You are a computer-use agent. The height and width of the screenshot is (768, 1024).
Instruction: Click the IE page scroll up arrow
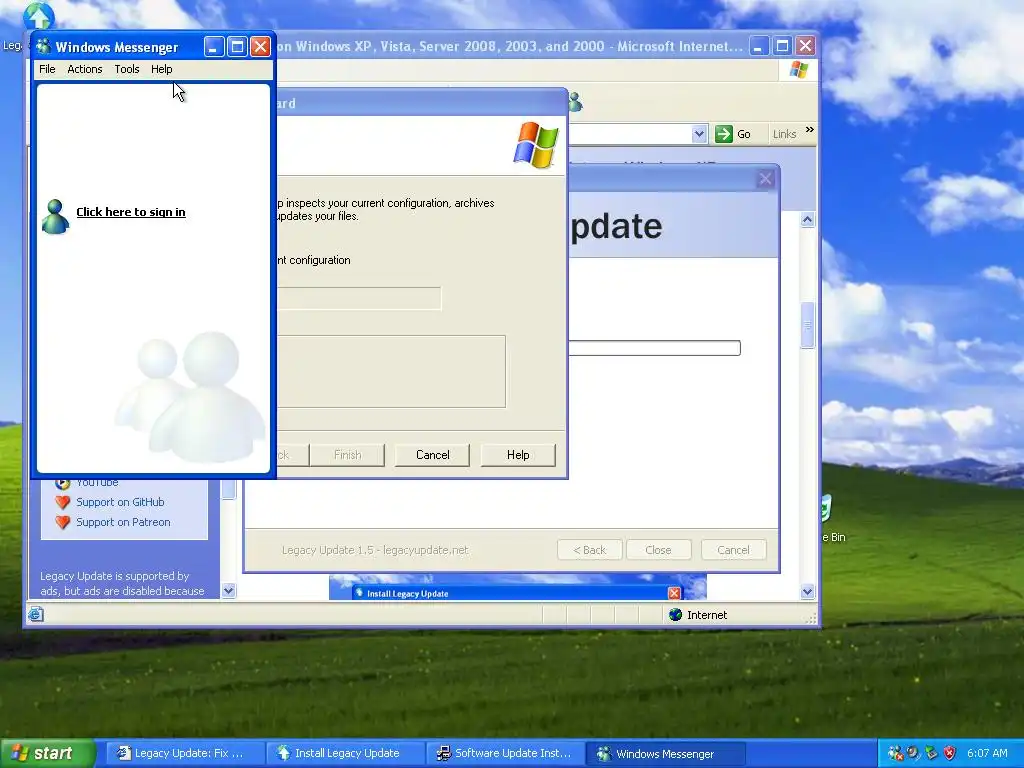tap(807, 220)
